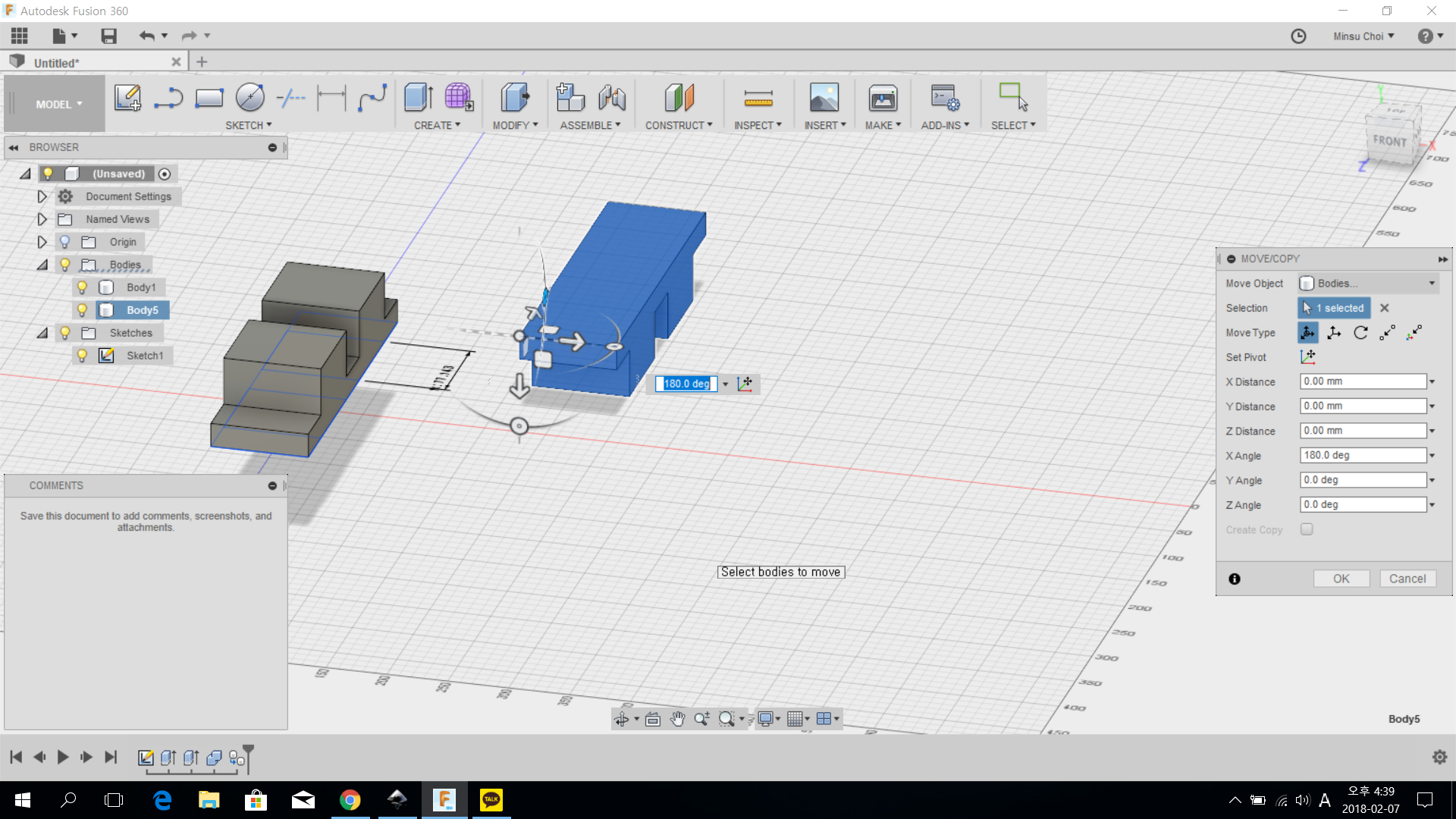Click the FRONT face of the ViewCube
This screenshot has height=819, width=1456.
point(1389,141)
